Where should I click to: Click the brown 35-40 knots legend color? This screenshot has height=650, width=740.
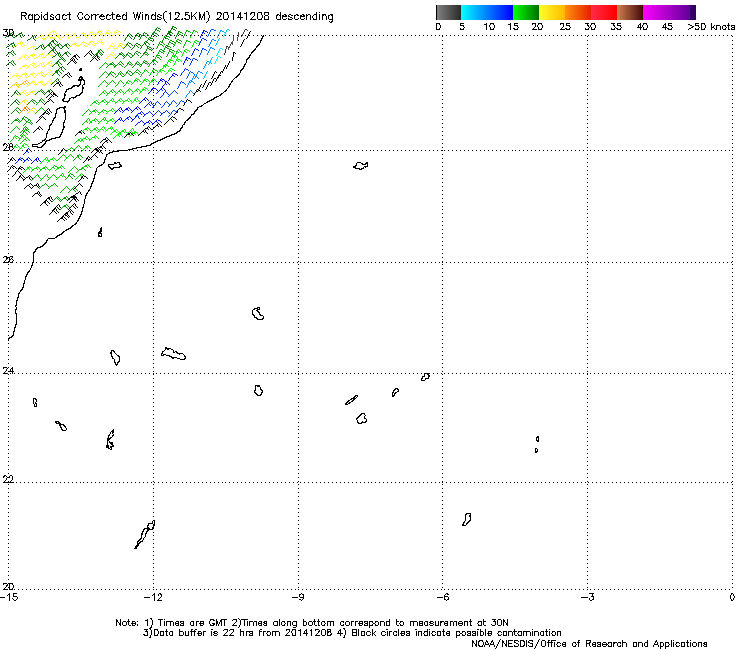pyautogui.click(x=630, y=12)
